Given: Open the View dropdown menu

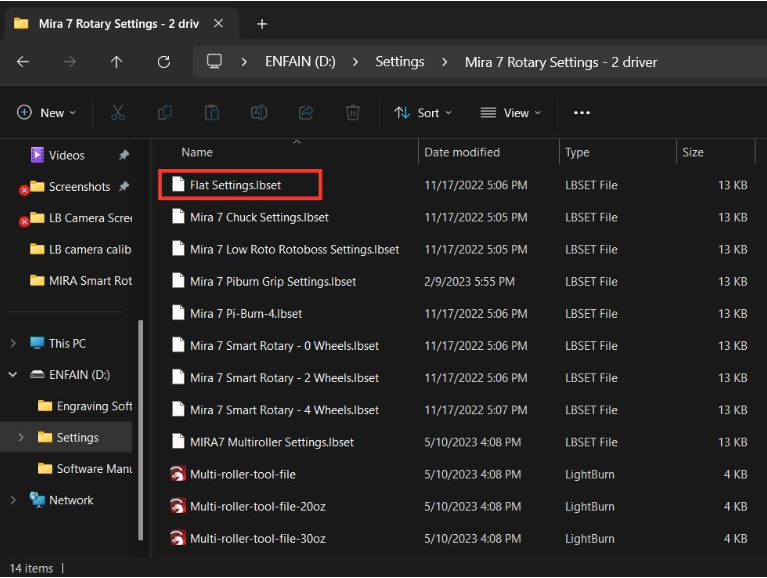Looking at the screenshot, I should [511, 113].
